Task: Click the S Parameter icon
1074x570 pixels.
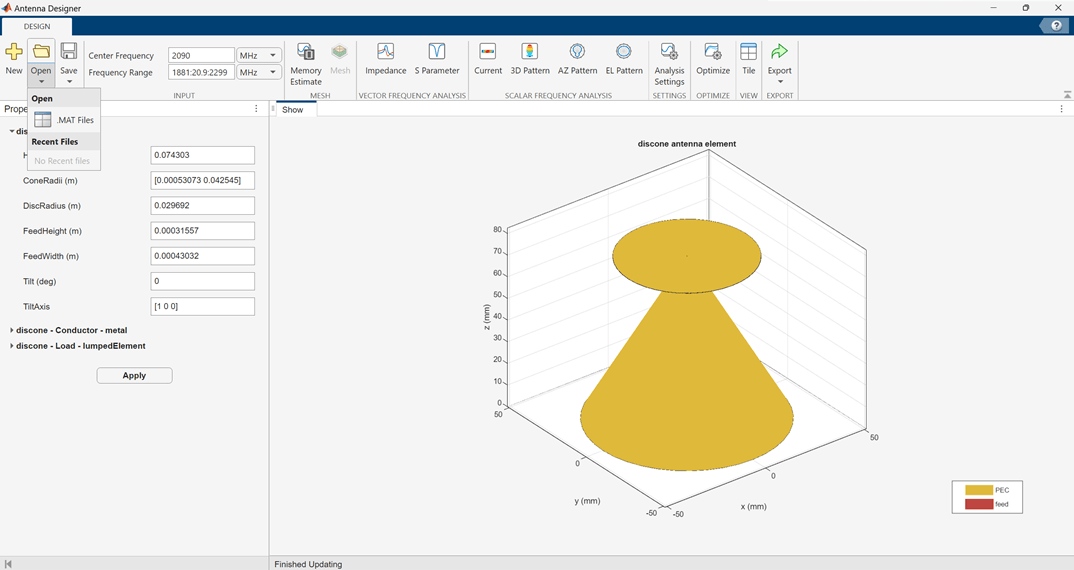Action: pos(437,58)
